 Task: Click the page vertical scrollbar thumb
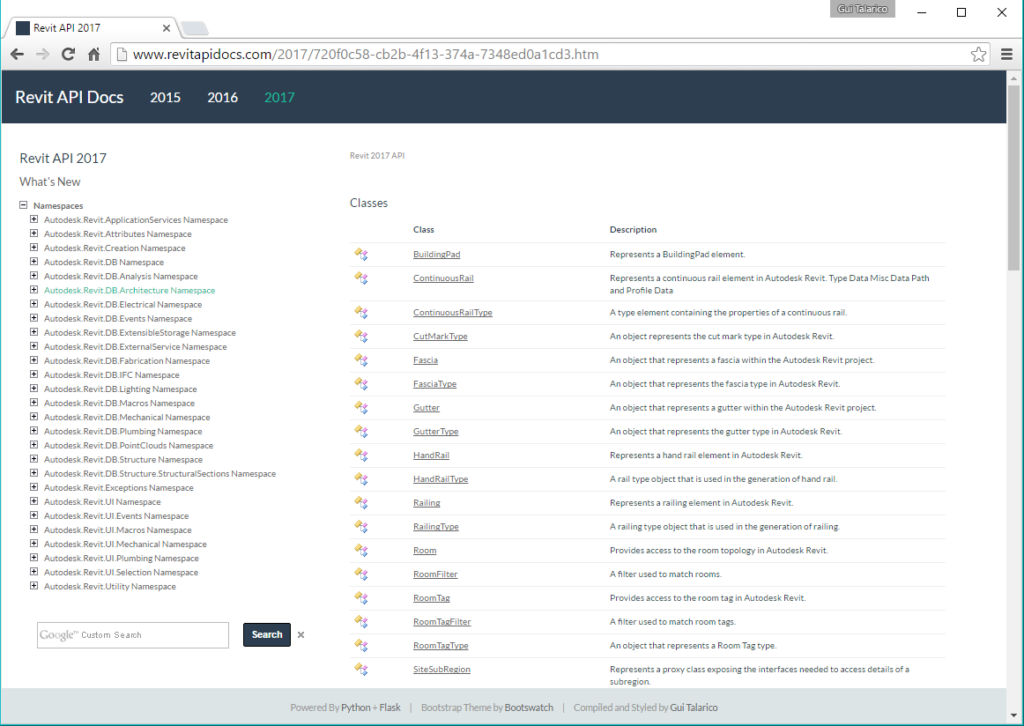coord(1014,176)
